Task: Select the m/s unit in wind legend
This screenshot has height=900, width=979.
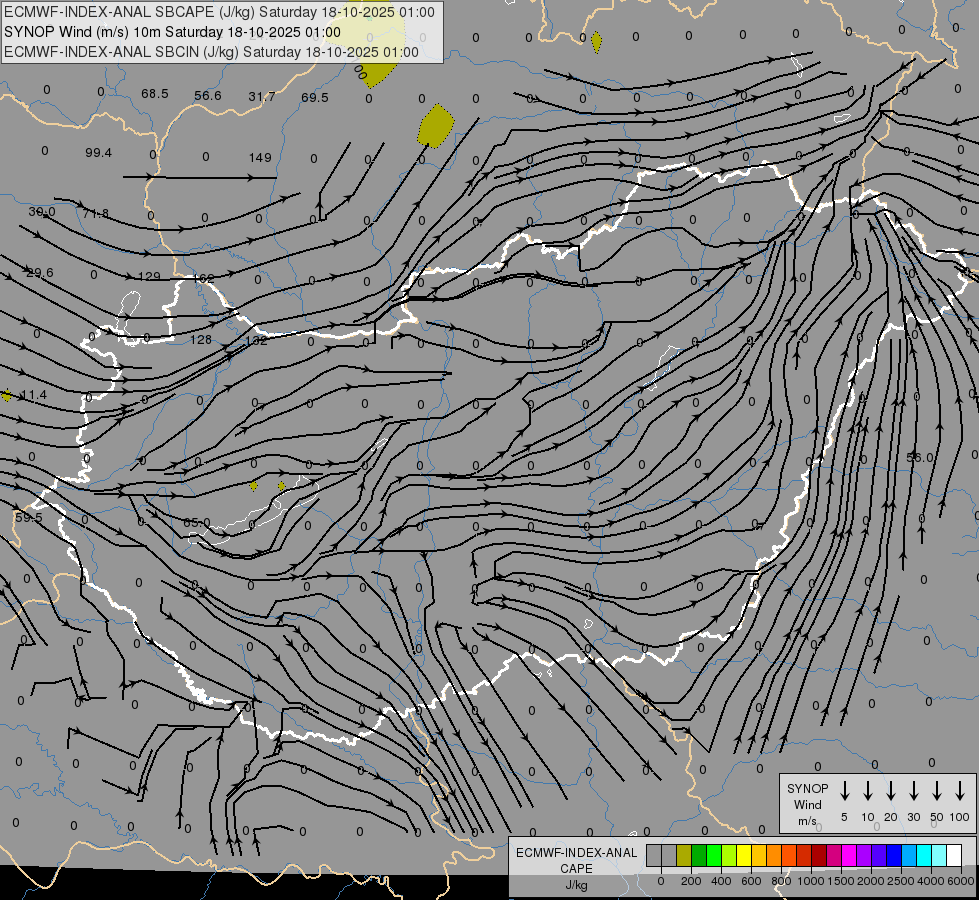Action: pos(807,821)
